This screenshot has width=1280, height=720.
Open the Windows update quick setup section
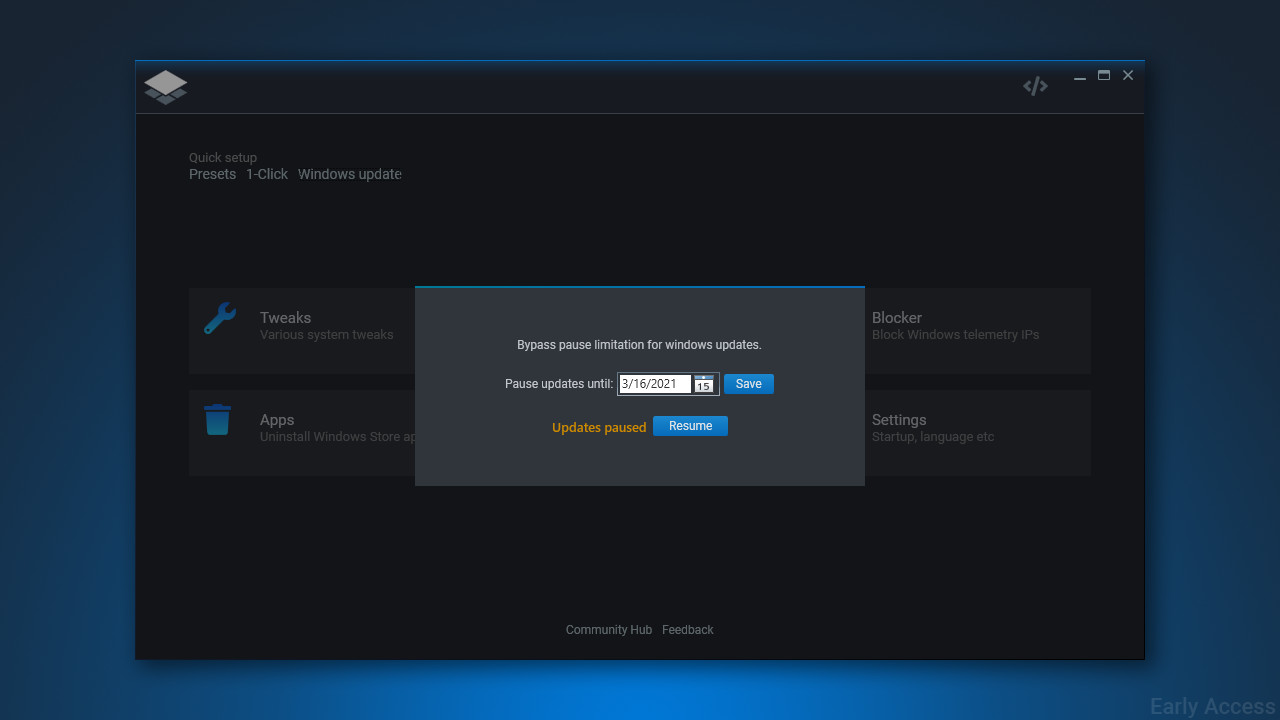coord(349,174)
